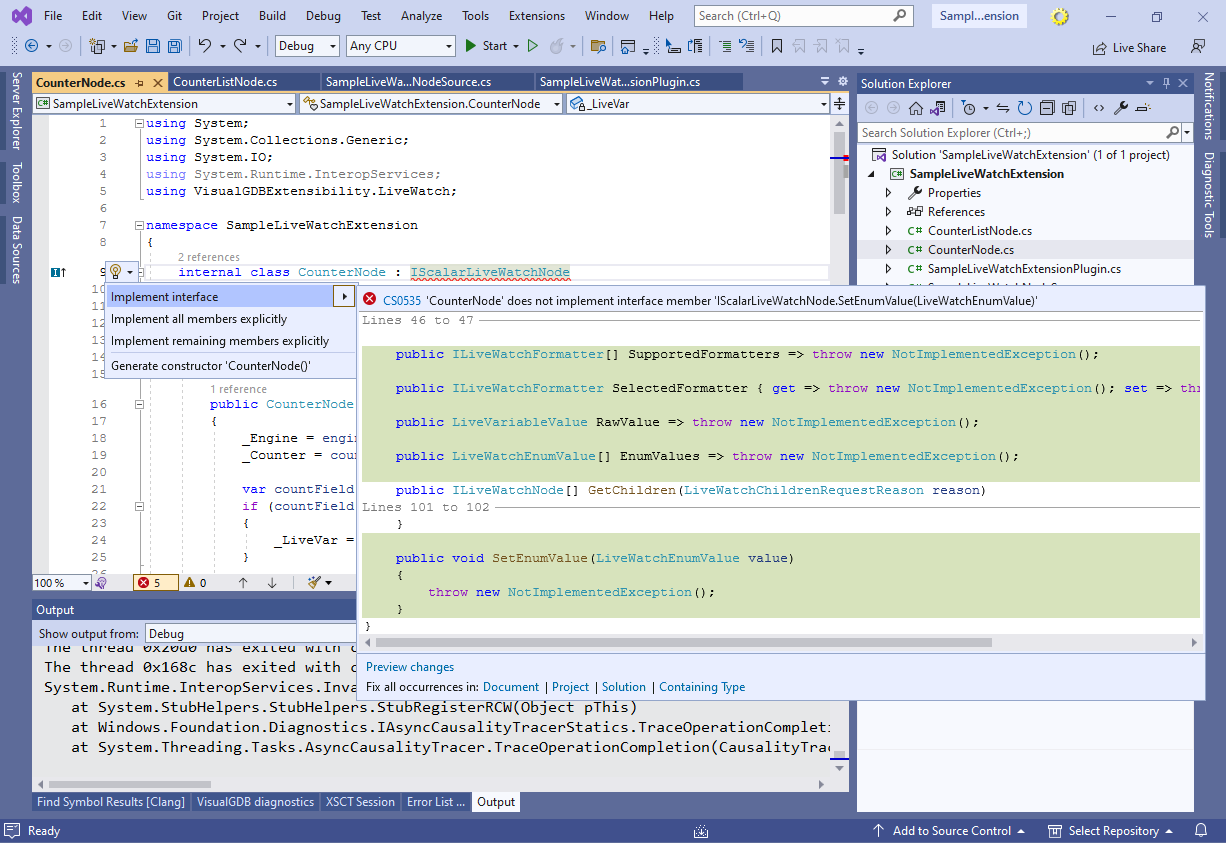This screenshot has height=843, width=1226.
Task: Click Fix all occurrences in Document link
Action: coord(511,687)
